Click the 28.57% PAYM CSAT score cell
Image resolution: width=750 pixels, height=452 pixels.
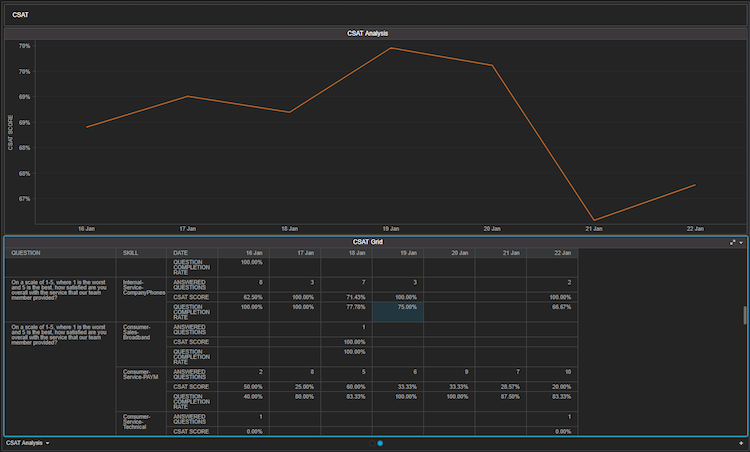(x=501, y=386)
